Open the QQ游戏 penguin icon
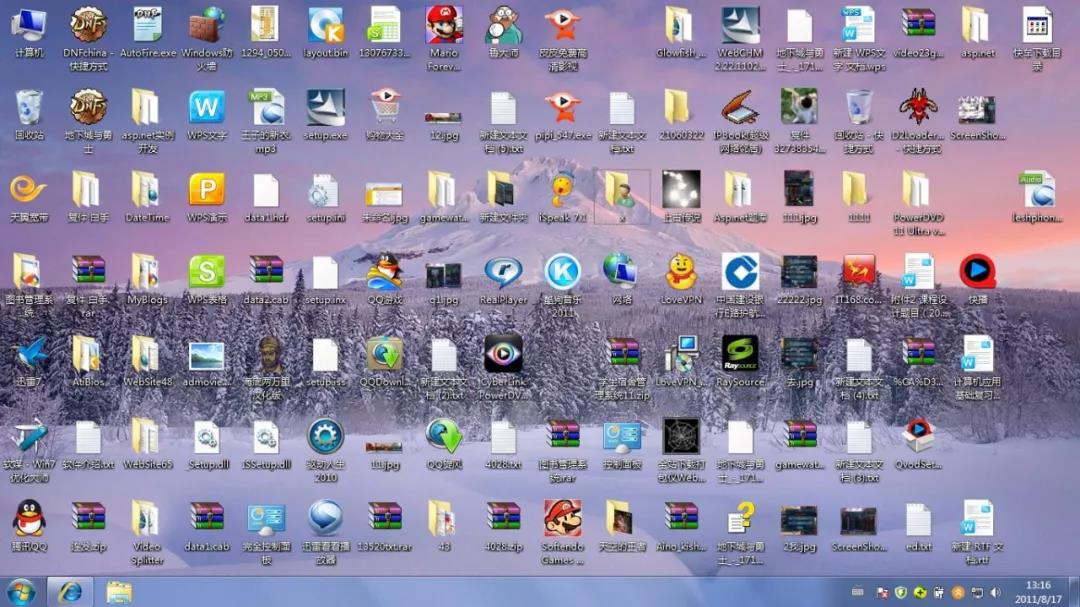 click(x=384, y=271)
